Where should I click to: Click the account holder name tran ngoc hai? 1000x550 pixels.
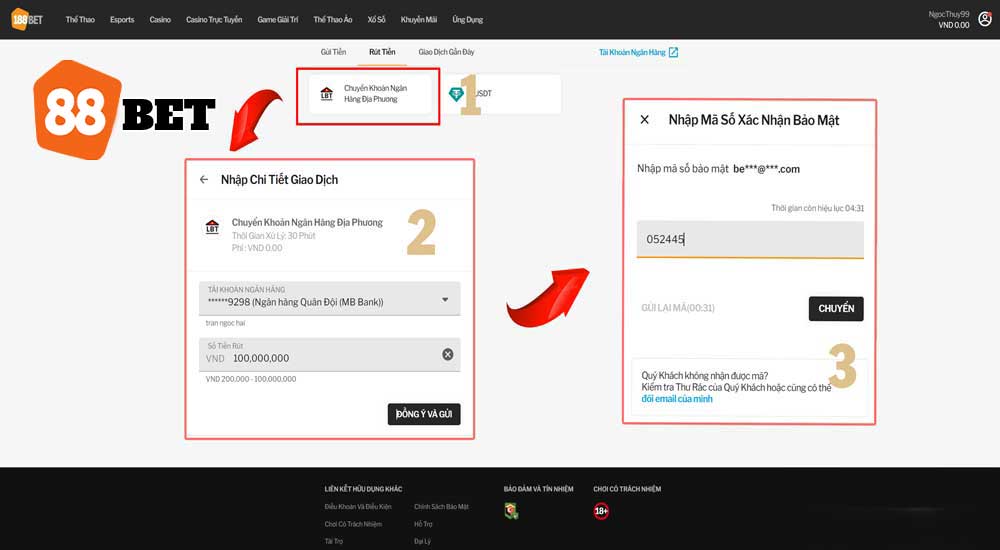[225, 323]
